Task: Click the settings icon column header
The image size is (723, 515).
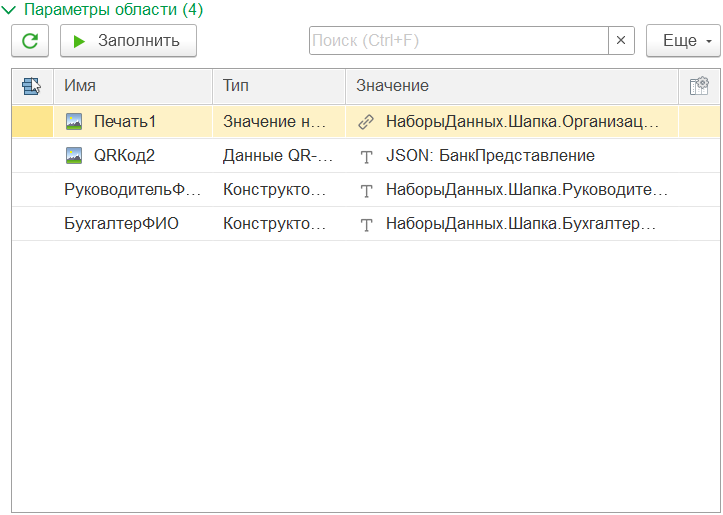Action: 699,86
